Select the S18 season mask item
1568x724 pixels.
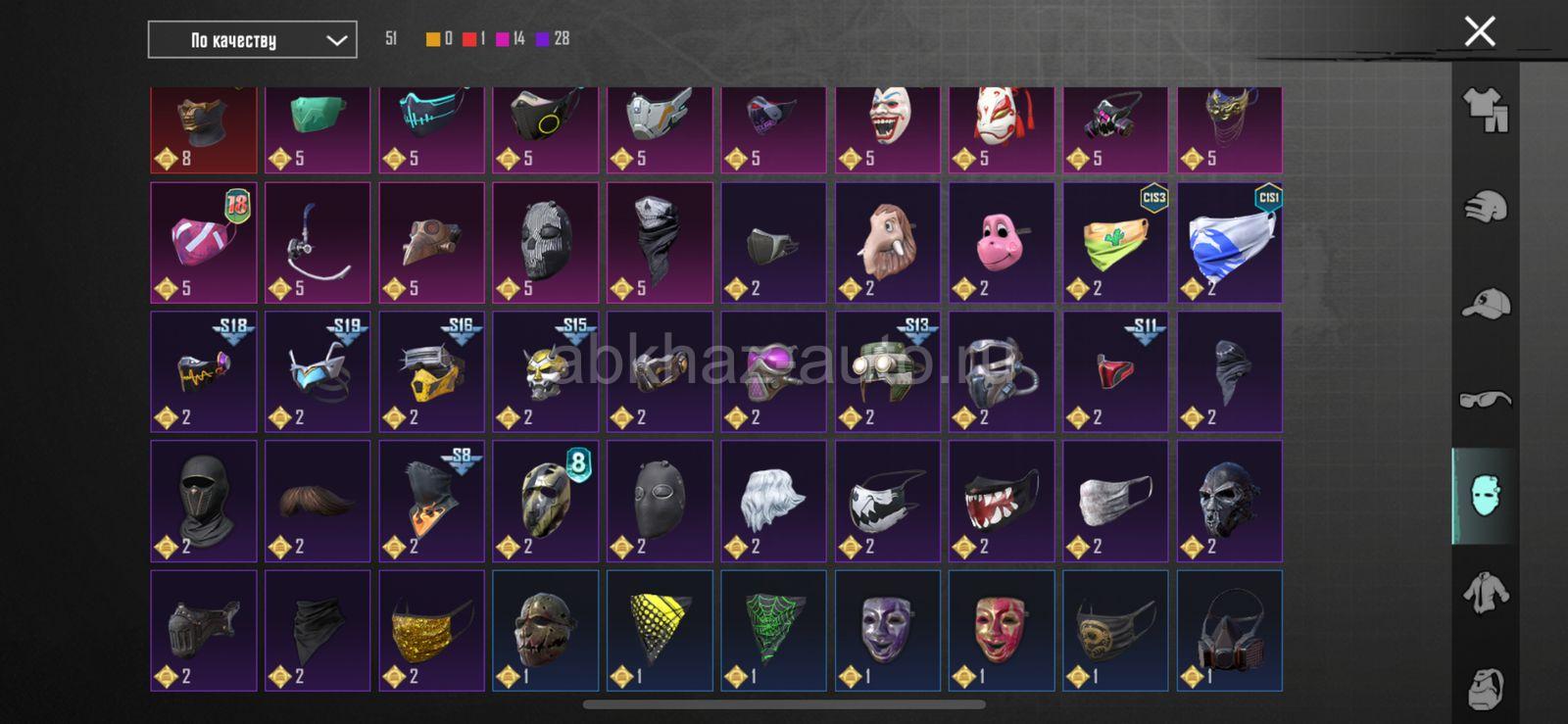click(x=204, y=371)
